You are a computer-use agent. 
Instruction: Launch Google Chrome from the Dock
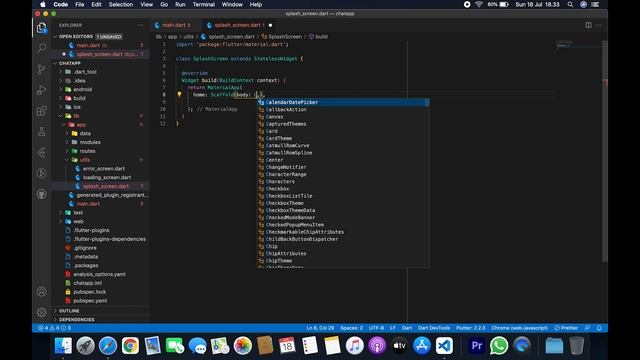click(130, 346)
